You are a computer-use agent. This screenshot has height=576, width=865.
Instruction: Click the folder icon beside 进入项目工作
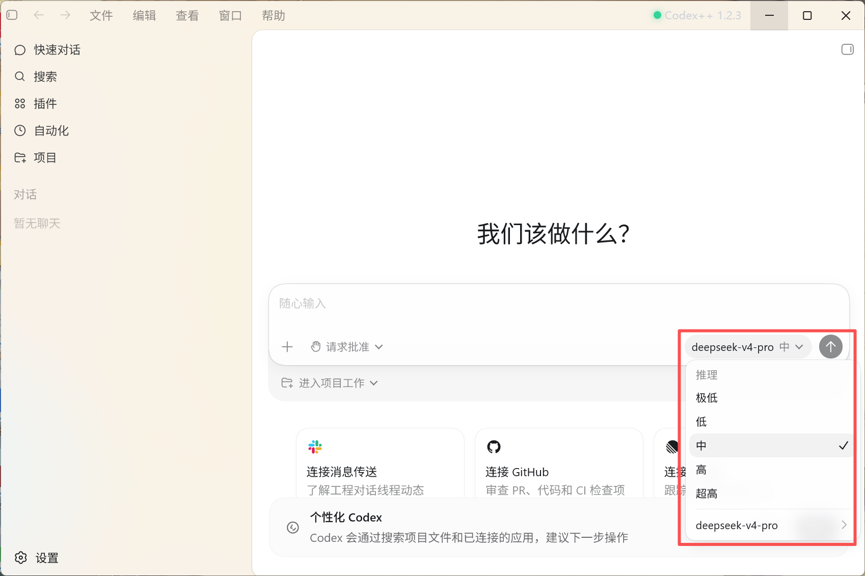(287, 383)
